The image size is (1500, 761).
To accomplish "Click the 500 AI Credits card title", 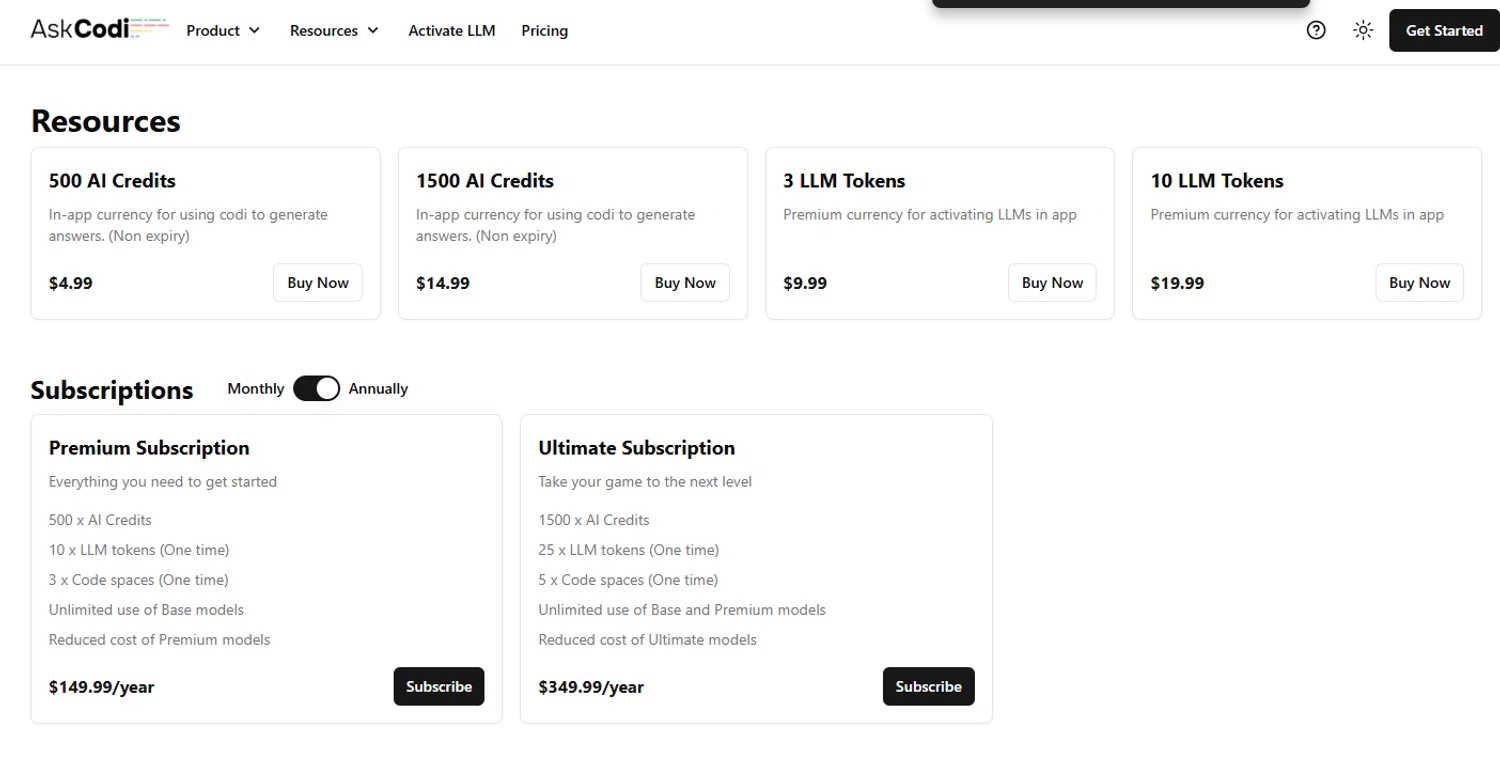I will click(x=112, y=181).
